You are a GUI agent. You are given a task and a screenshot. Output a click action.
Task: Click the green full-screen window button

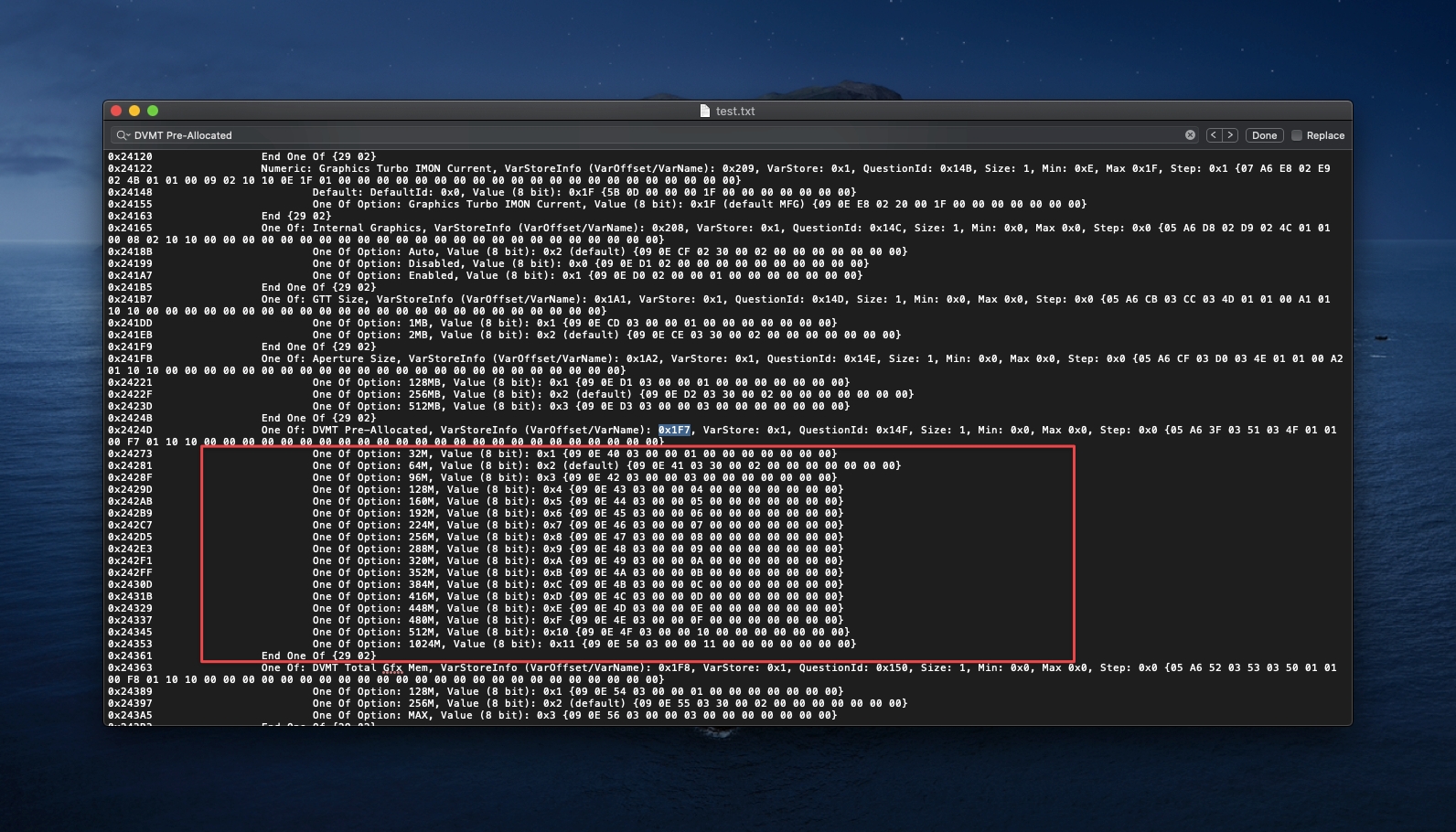tap(153, 111)
